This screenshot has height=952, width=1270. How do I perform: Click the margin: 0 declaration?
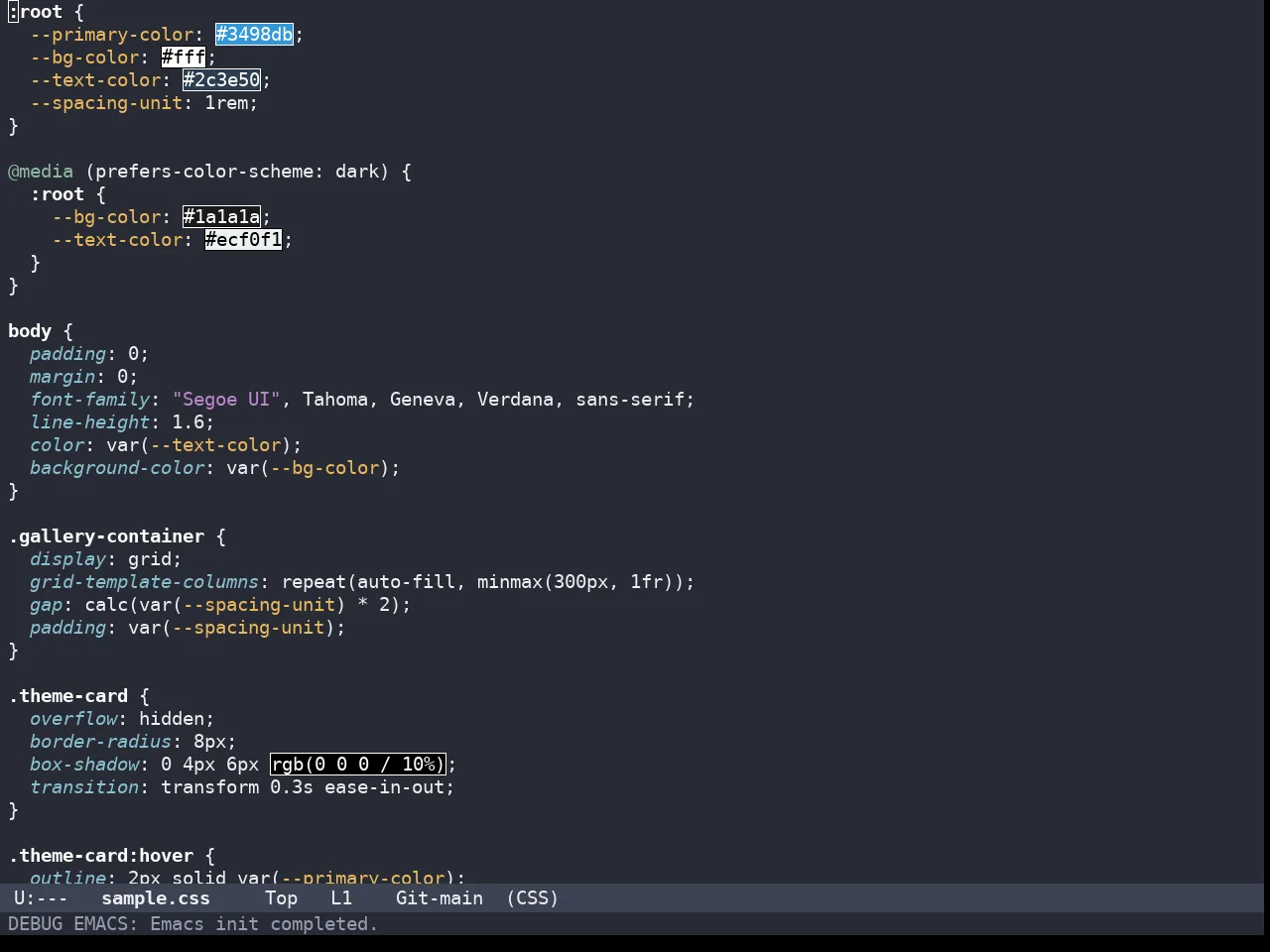click(84, 377)
